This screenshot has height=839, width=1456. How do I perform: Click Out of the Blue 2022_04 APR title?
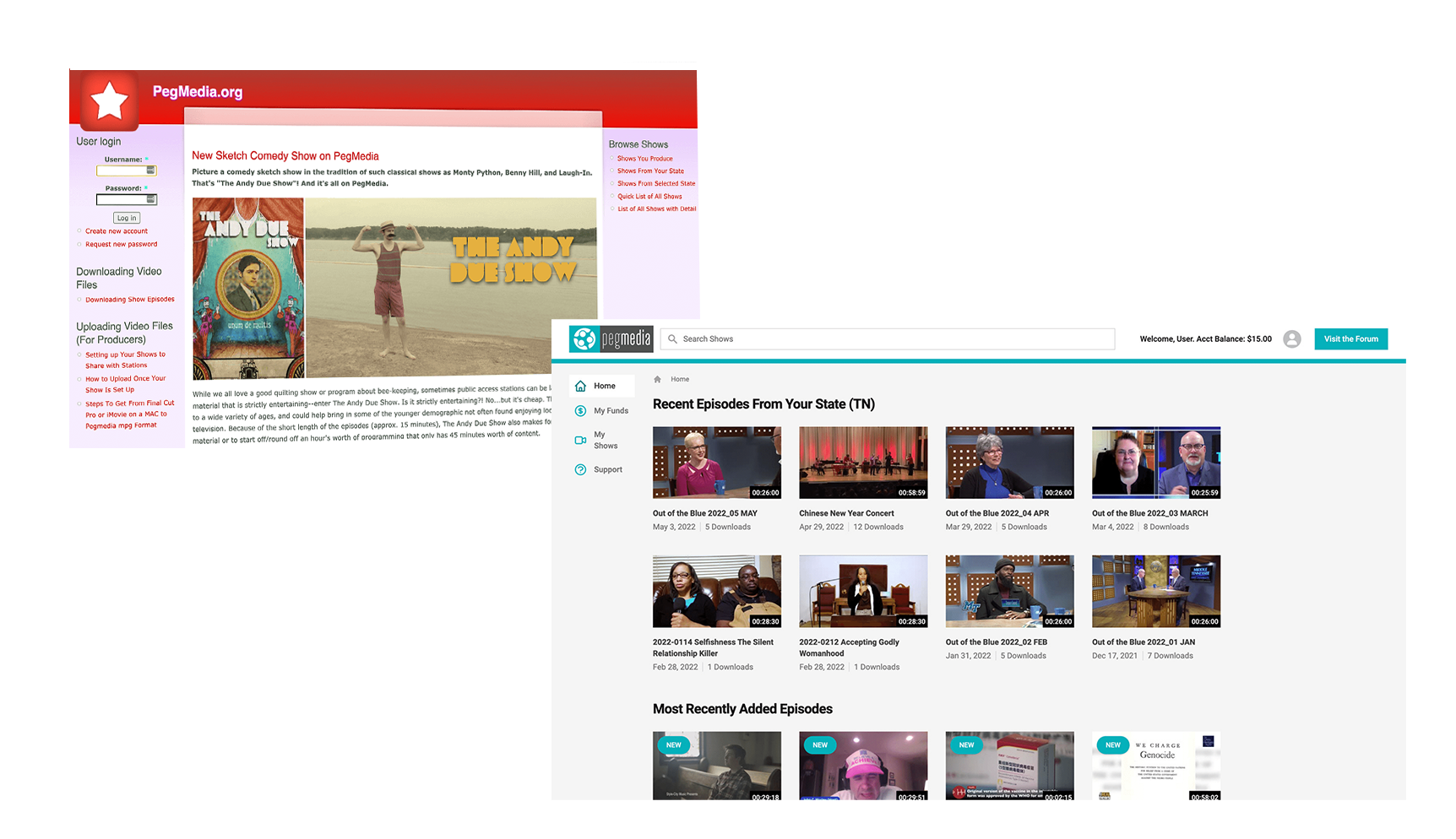(x=997, y=513)
